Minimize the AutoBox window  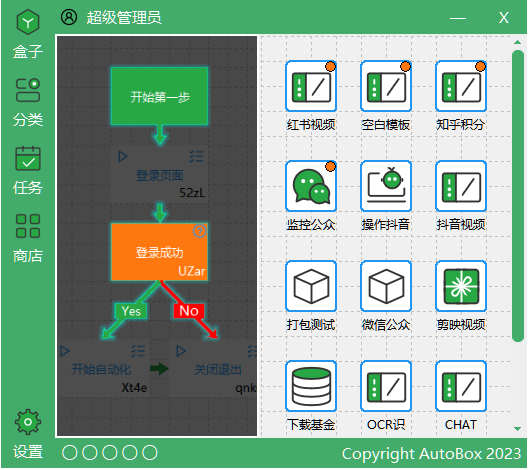point(458,18)
